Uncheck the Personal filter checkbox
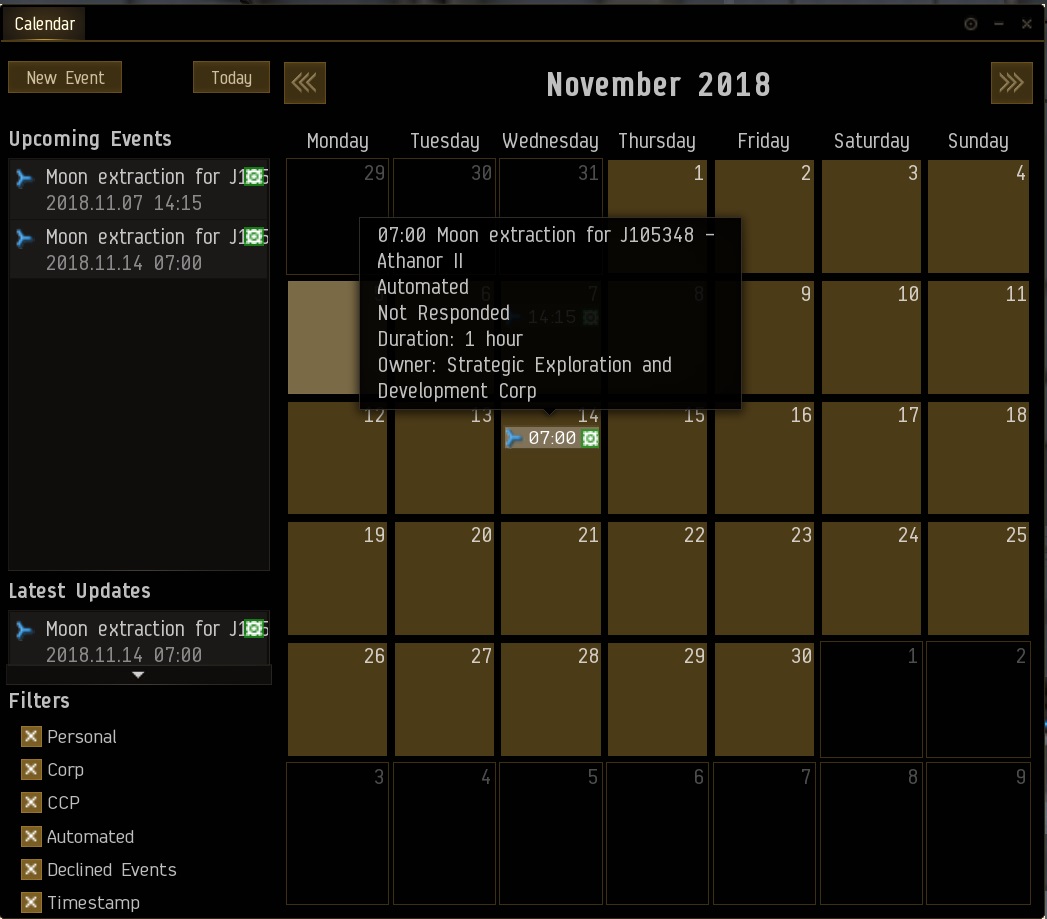 31,737
